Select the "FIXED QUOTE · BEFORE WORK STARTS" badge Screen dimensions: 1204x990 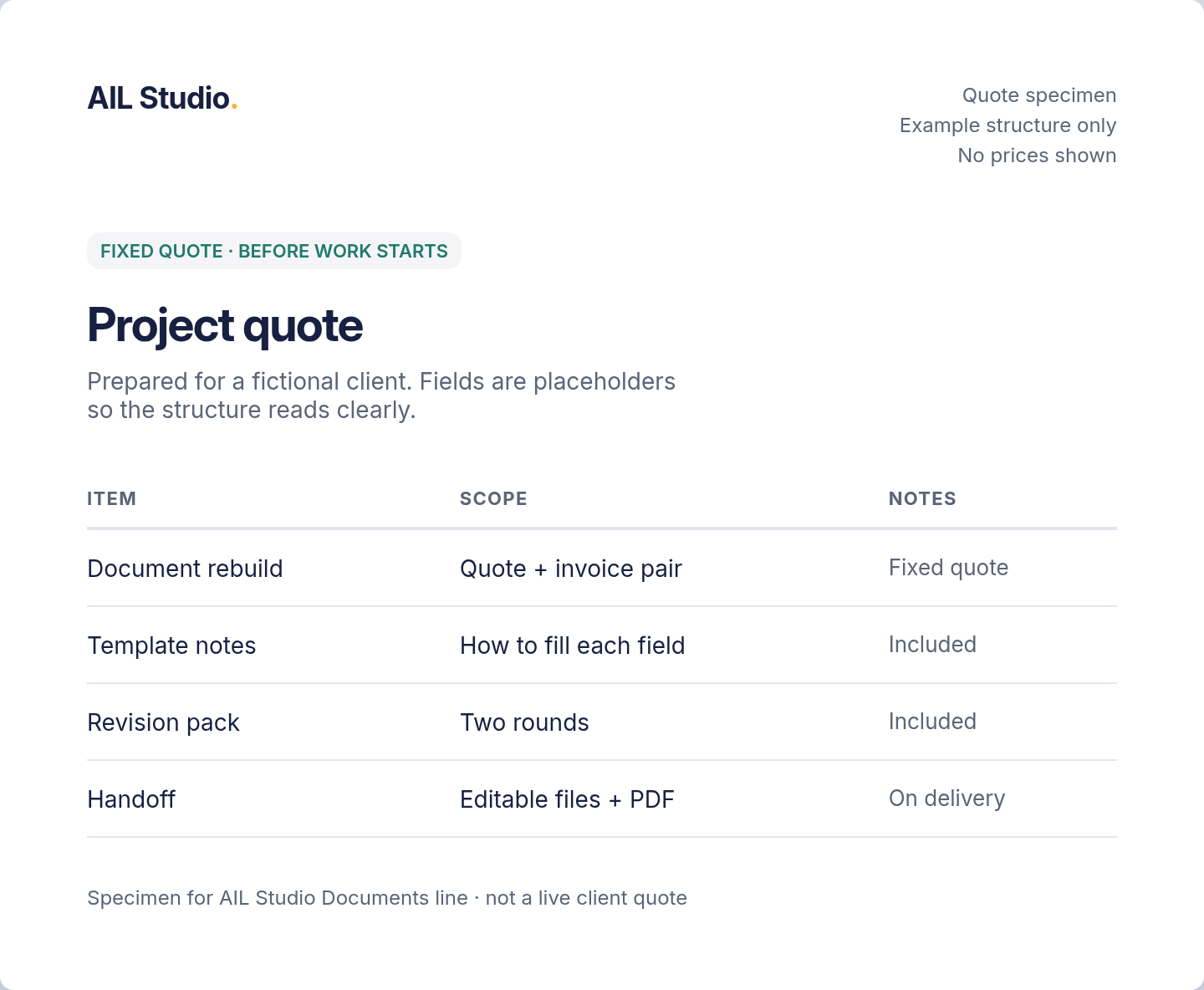(274, 251)
